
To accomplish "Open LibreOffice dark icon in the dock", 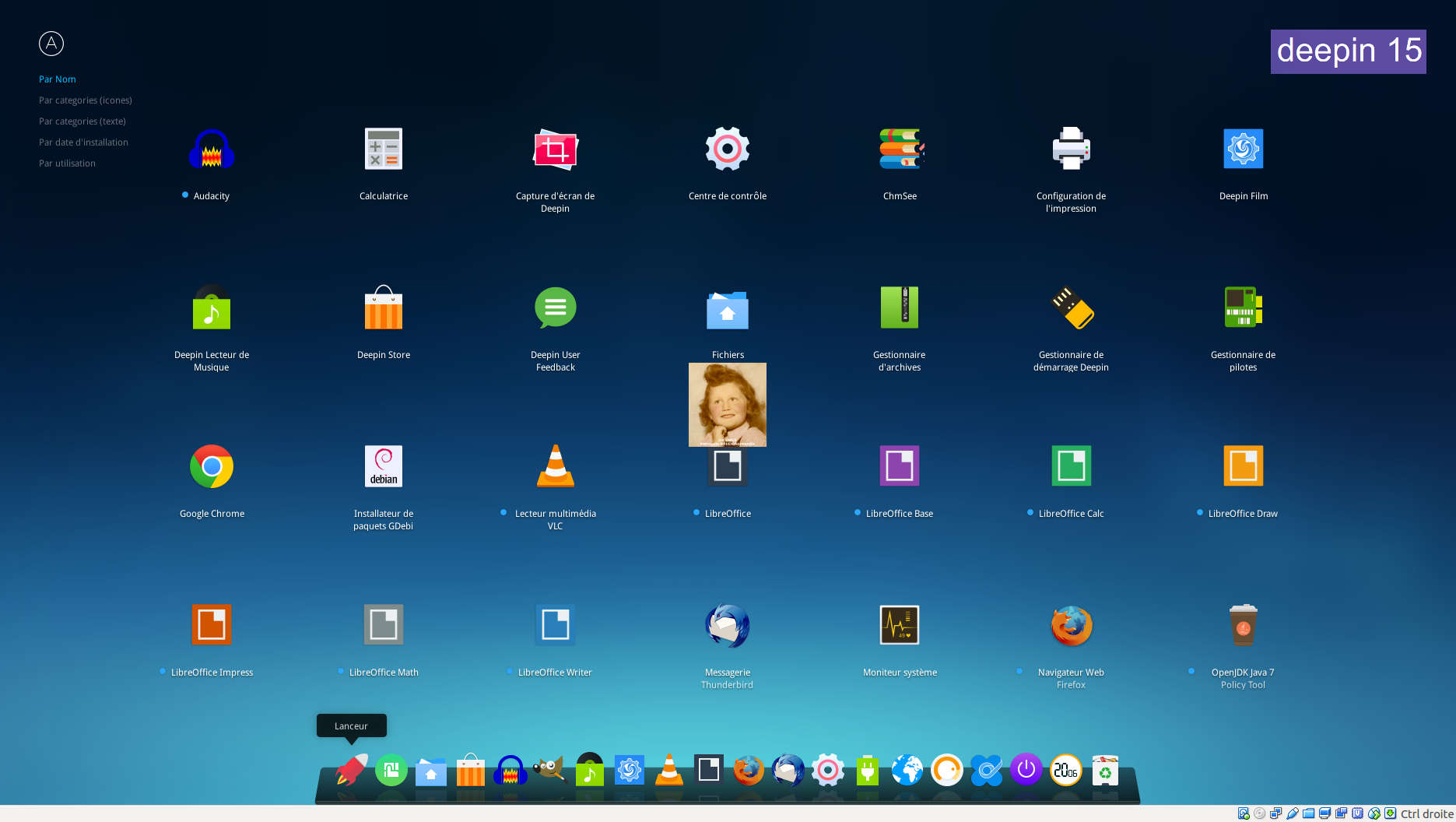I will click(x=709, y=770).
